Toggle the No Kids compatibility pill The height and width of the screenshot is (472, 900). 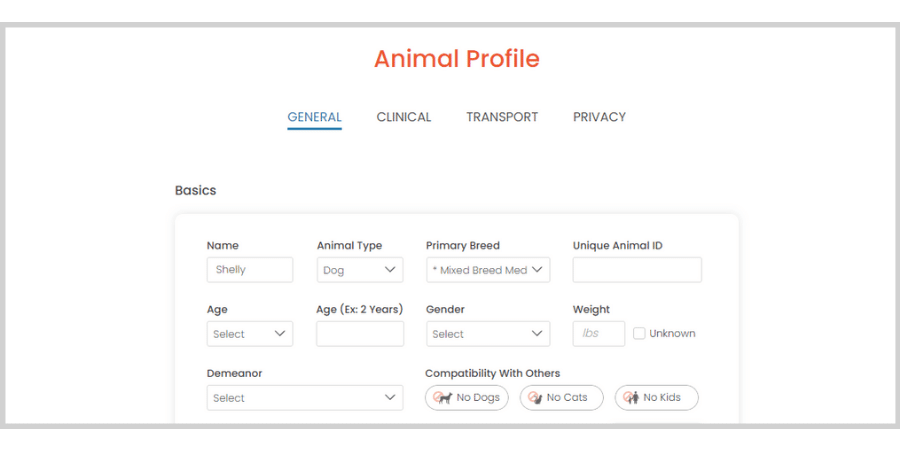(657, 397)
